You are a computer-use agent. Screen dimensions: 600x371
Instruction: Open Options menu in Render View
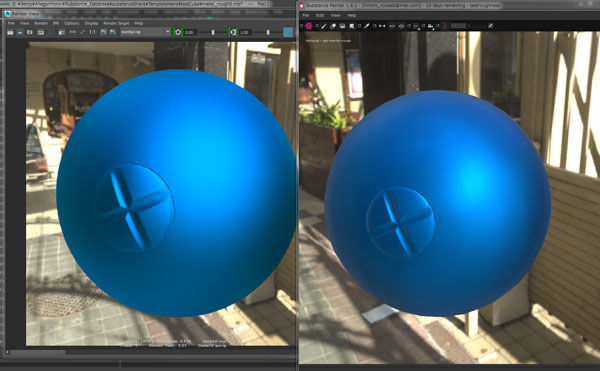tap(72, 23)
